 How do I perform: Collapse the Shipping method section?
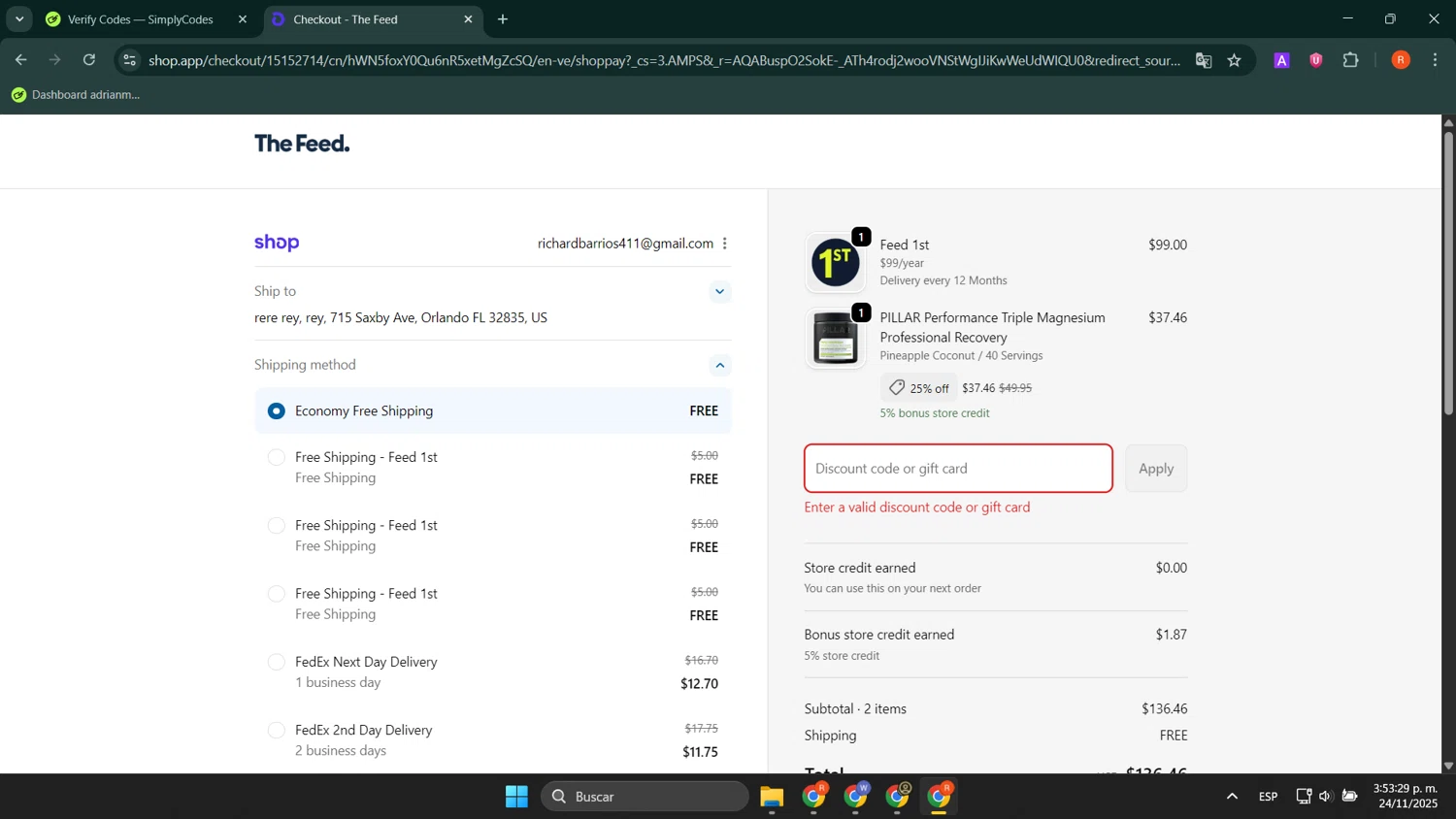tap(719, 366)
